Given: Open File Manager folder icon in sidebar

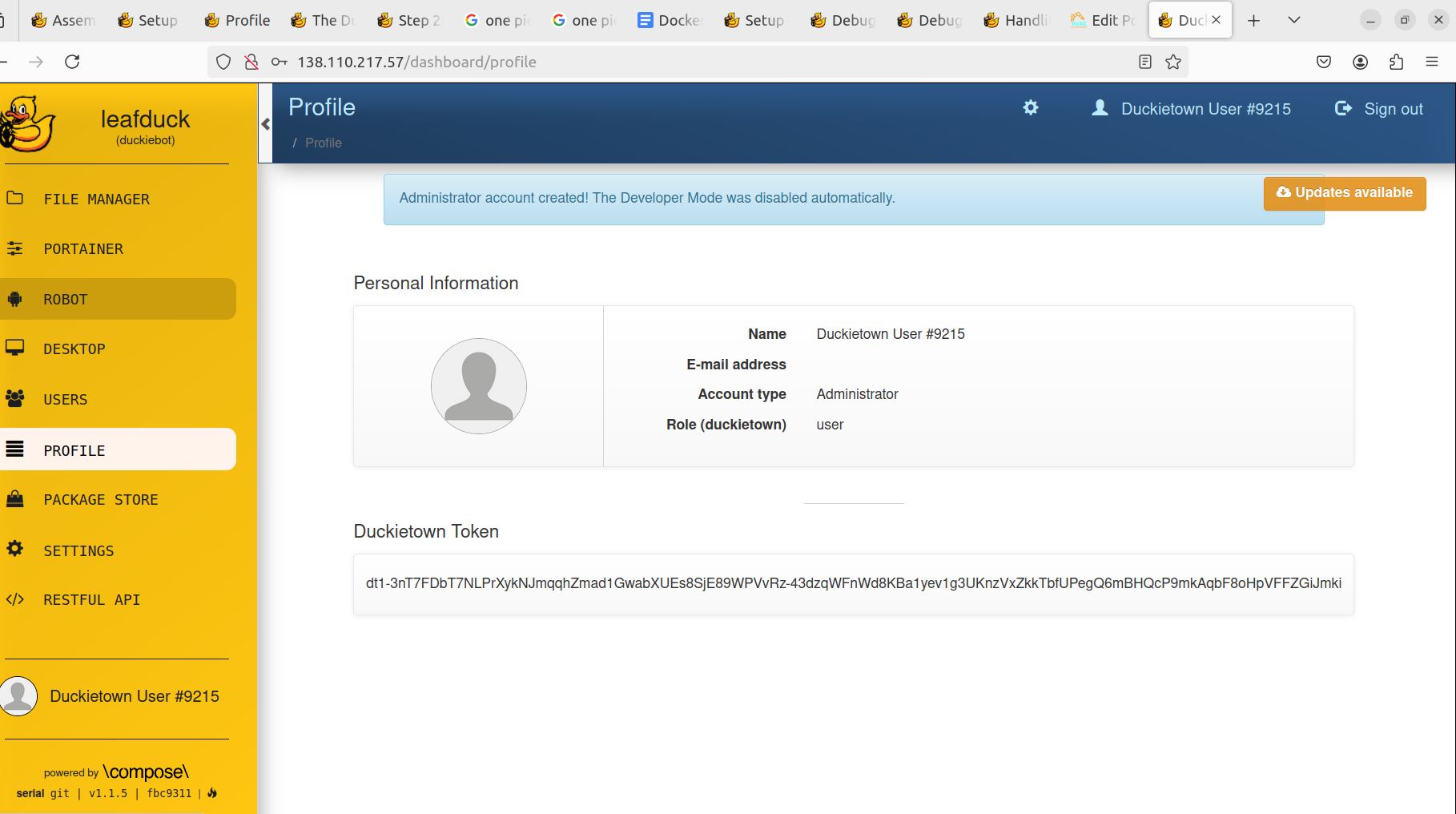Looking at the screenshot, I should point(14,198).
